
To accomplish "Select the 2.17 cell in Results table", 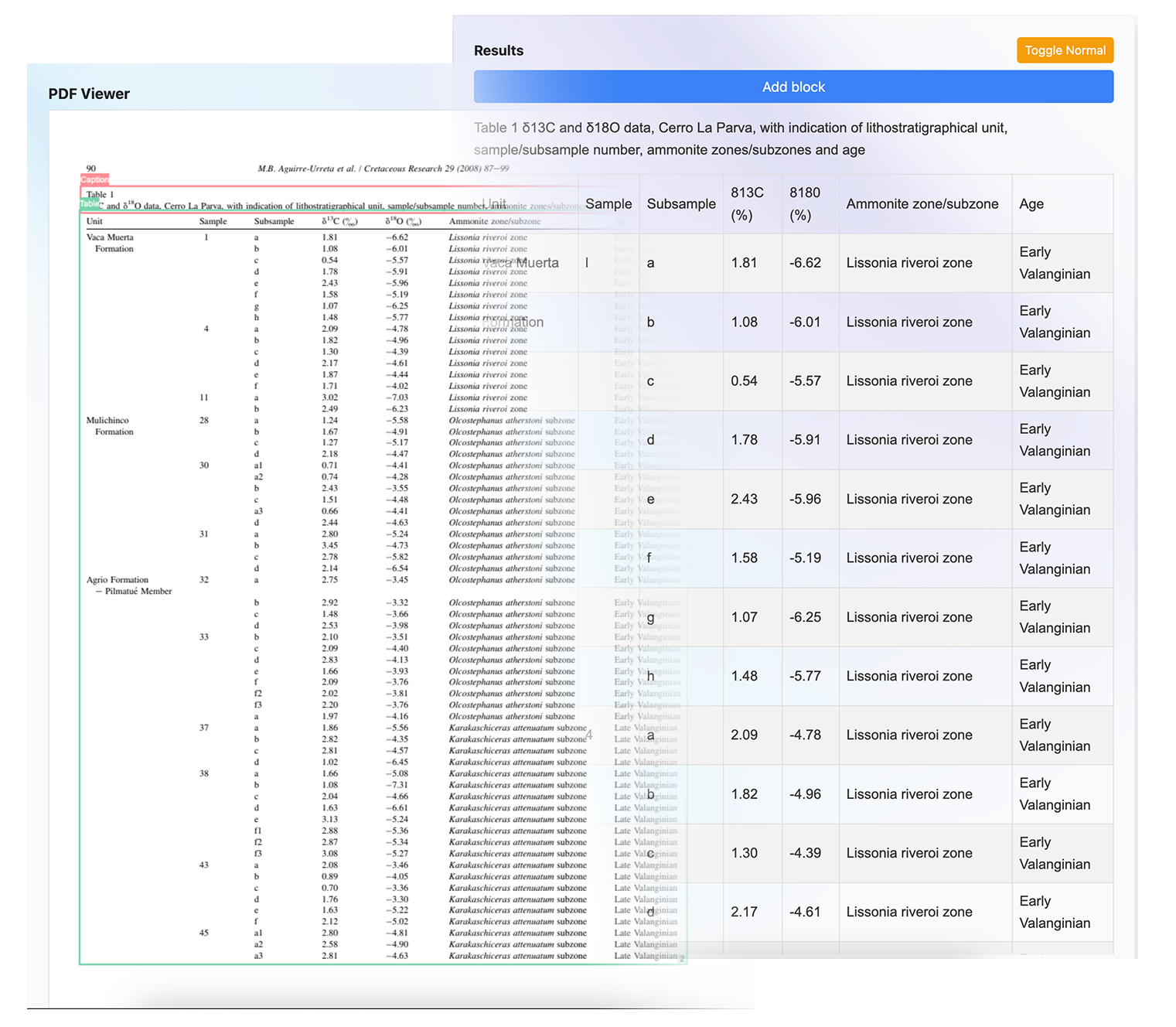I will click(752, 912).
